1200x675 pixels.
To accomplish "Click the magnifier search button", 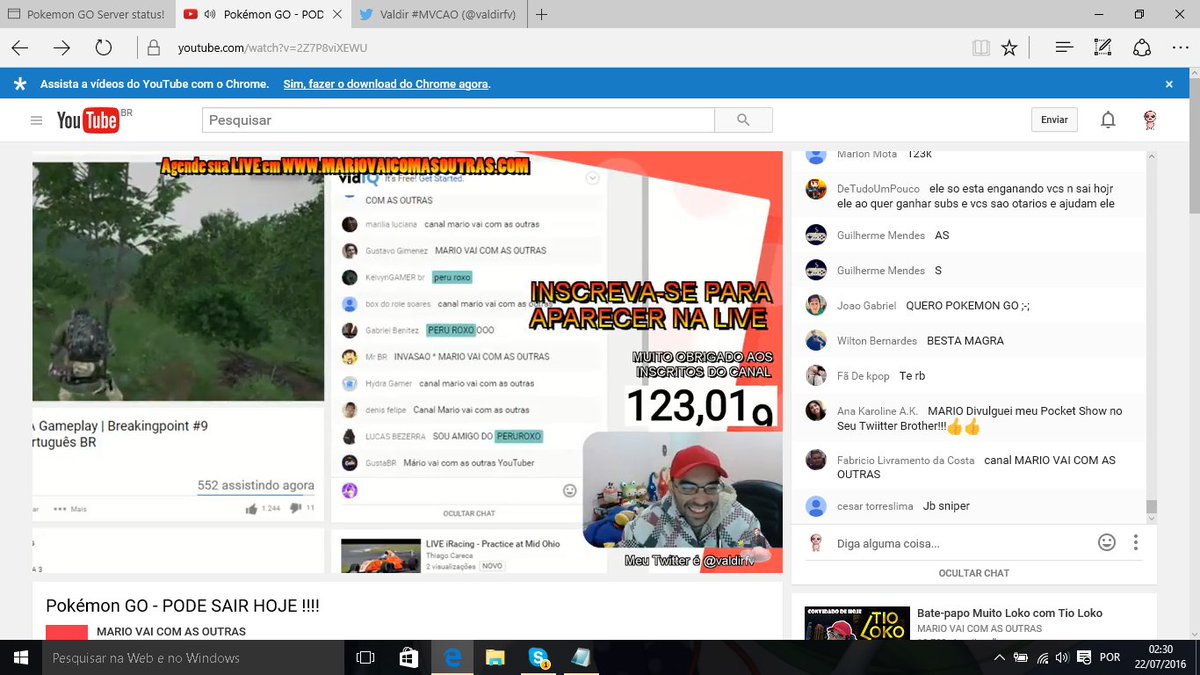I will (743, 120).
